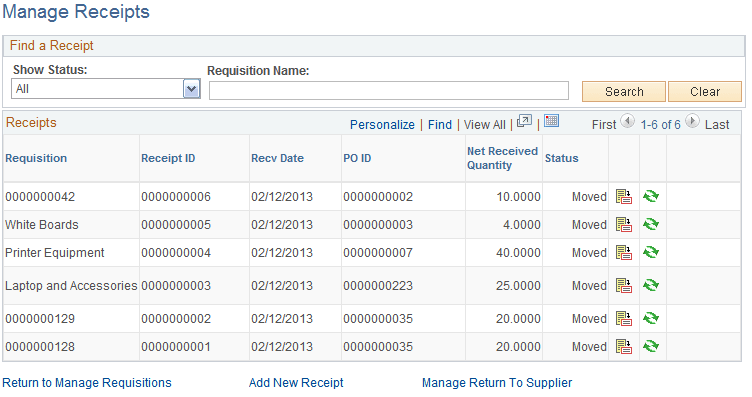Click Receipt ID 0000000006

click(176, 197)
